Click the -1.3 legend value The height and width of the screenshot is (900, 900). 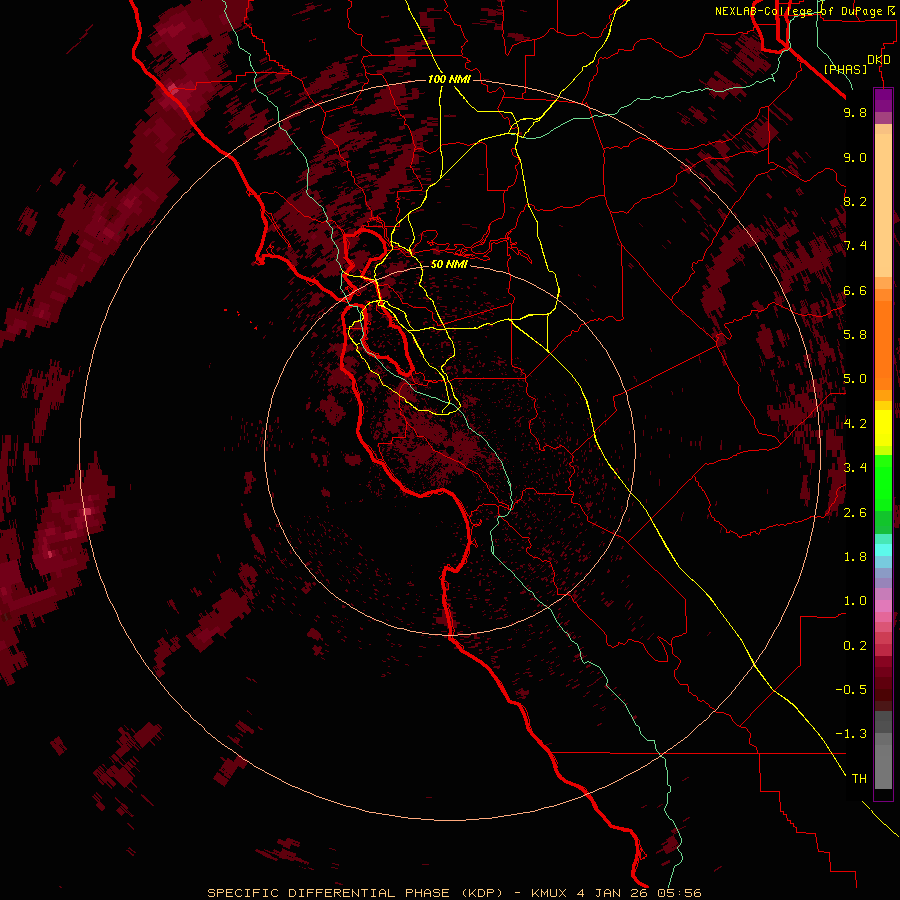pos(851,734)
